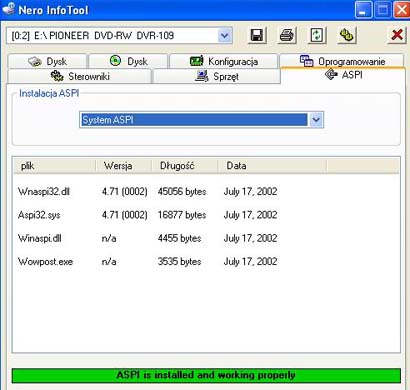Open the Konfiguracja tab
This screenshot has height=390, width=410.
click(224, 61)
